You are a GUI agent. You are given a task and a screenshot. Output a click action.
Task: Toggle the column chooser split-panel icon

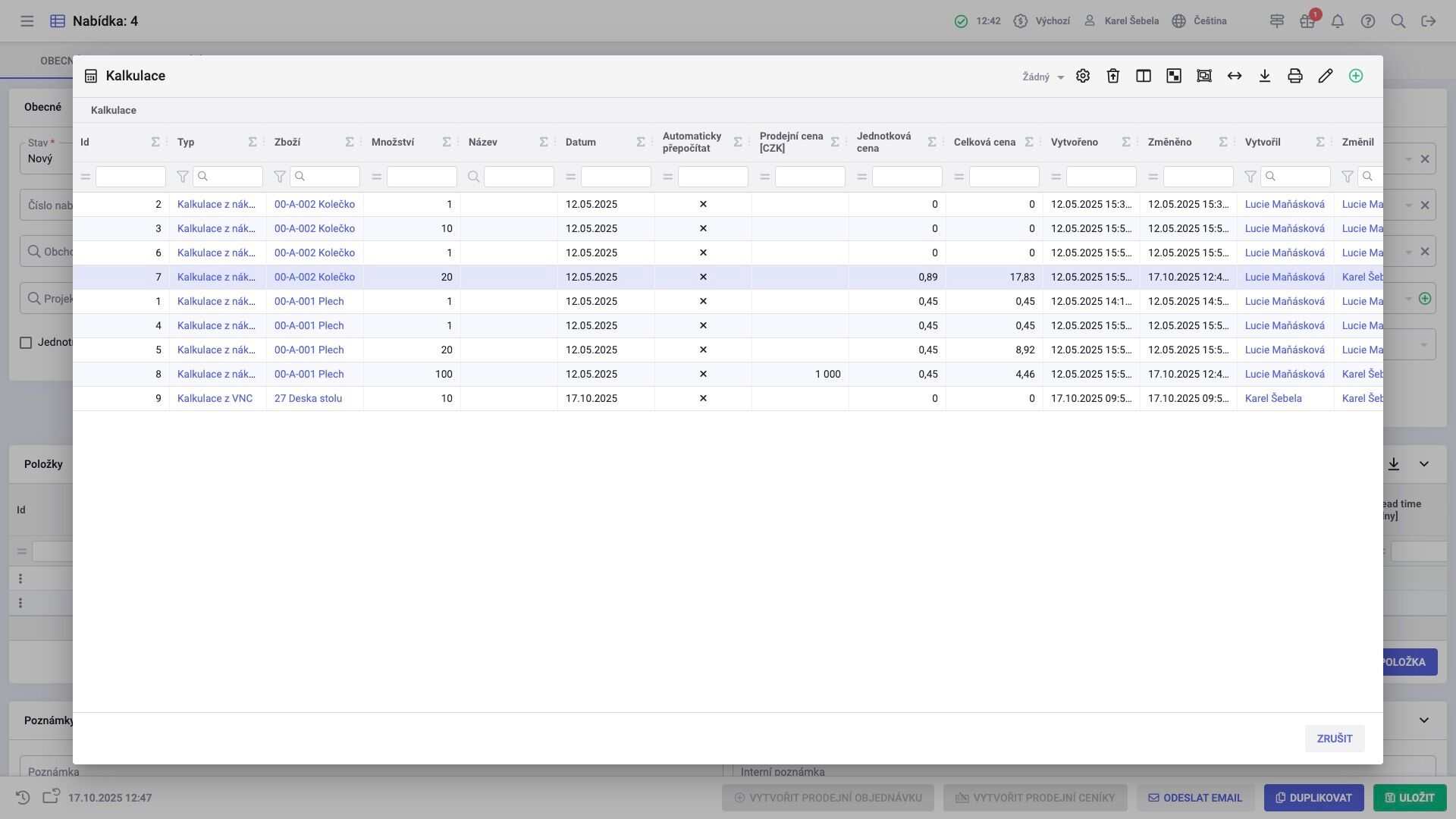(x=1143, y=76)
